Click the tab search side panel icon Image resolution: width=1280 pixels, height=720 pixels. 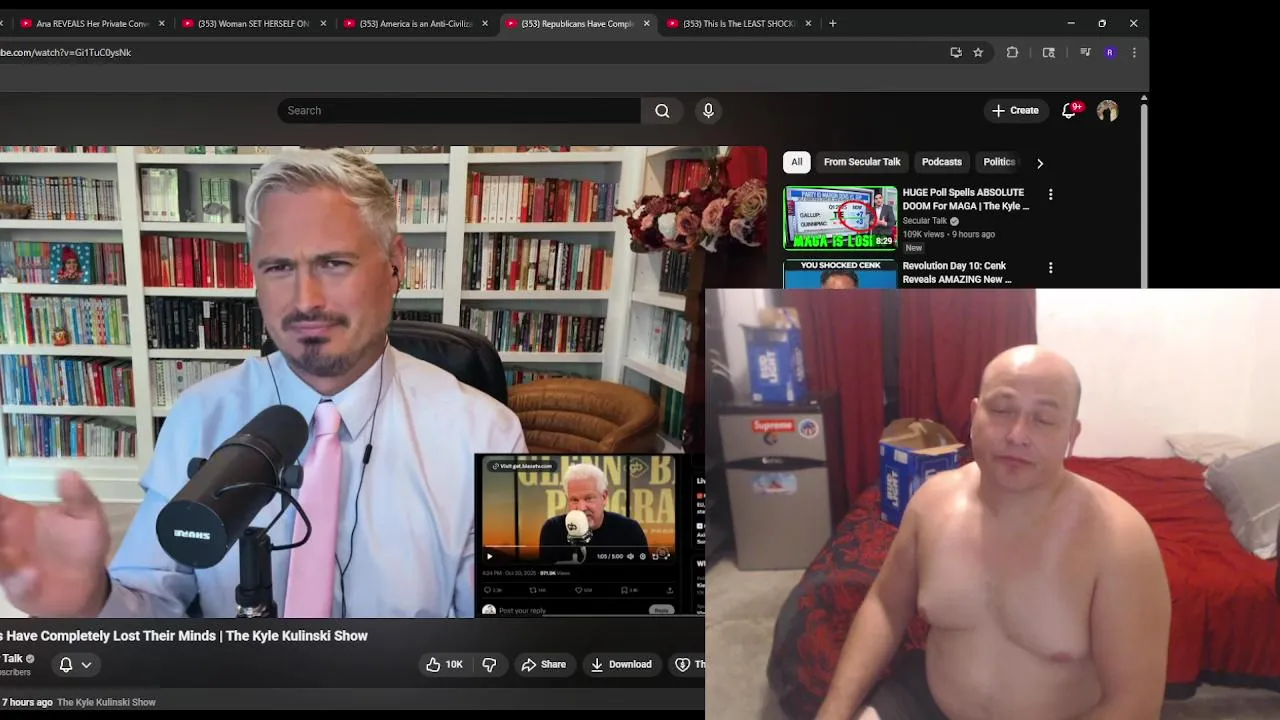tap(1048, 52)
